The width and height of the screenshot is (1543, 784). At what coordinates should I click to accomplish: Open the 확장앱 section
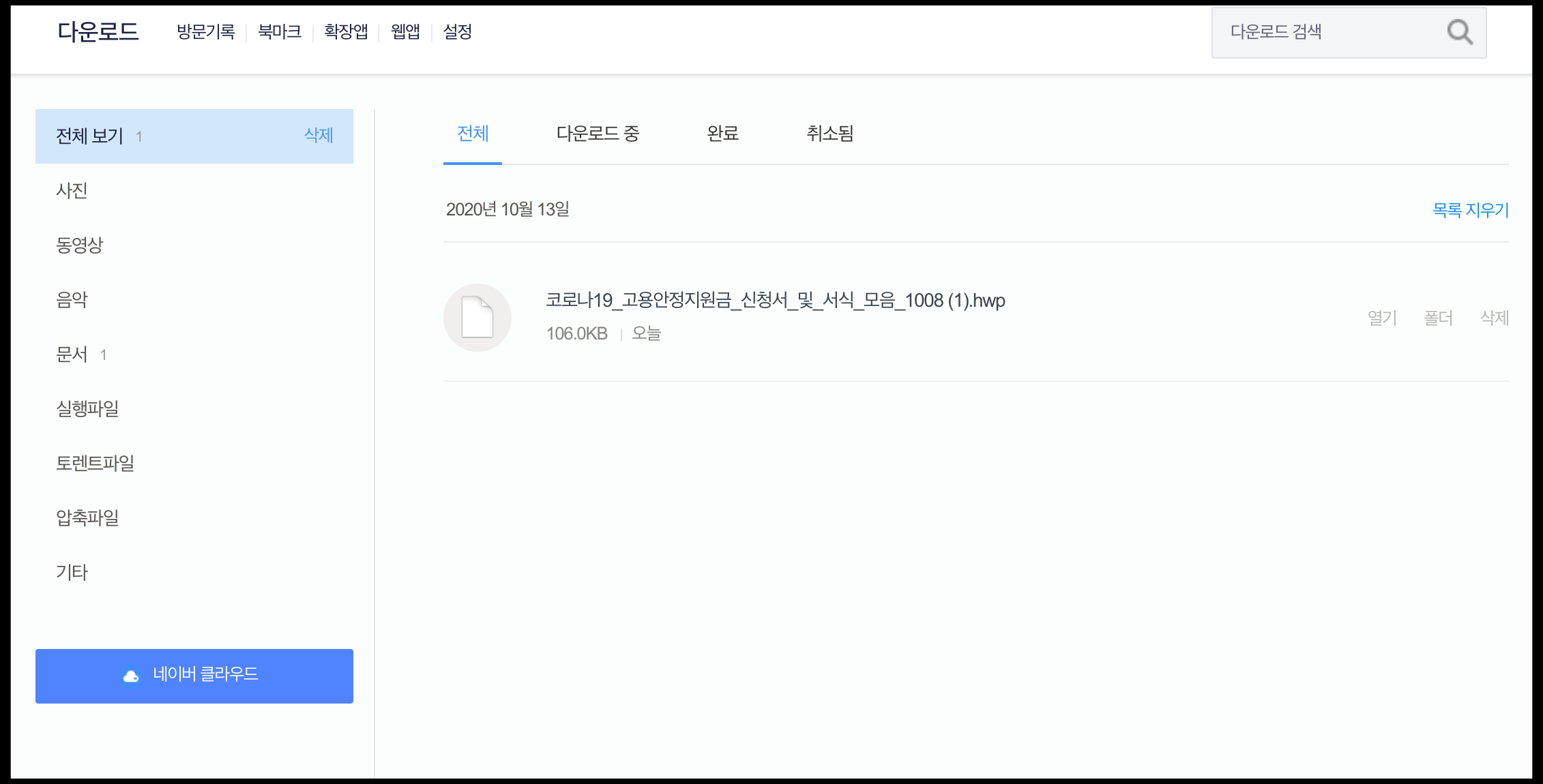[346, 32]
